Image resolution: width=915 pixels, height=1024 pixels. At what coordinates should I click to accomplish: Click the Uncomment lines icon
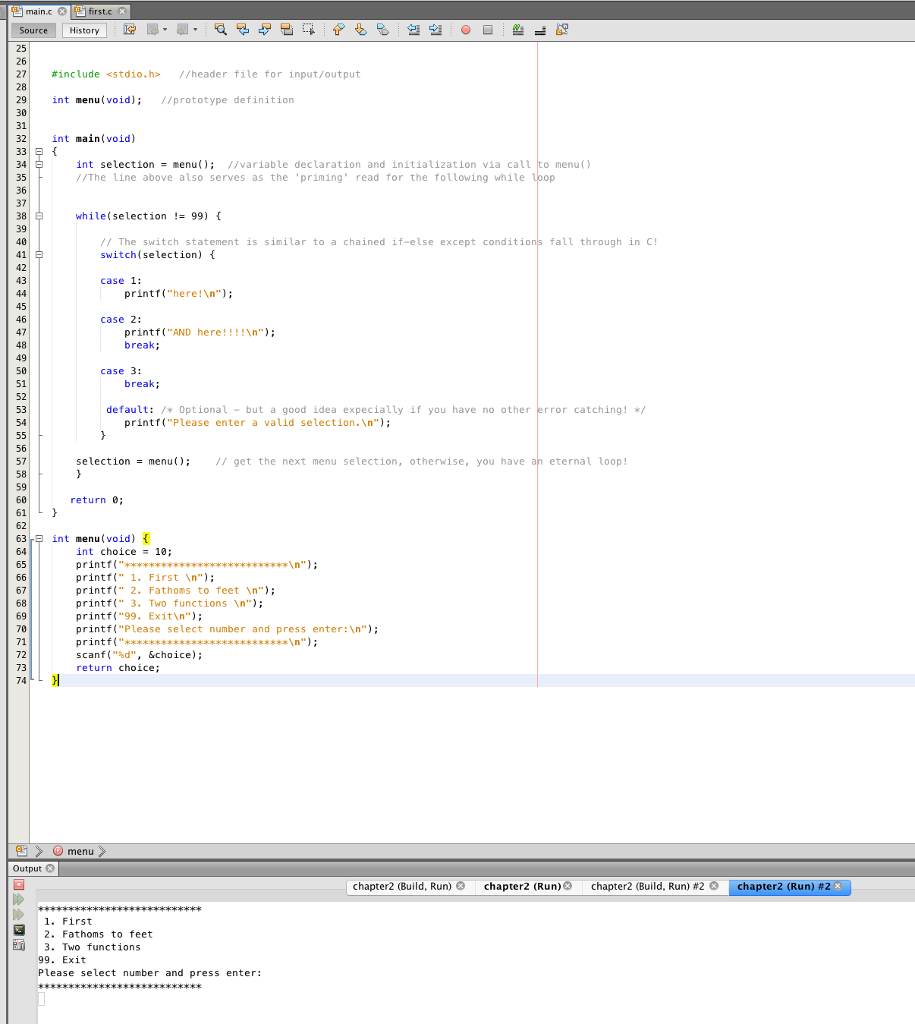tap(540, 30)
